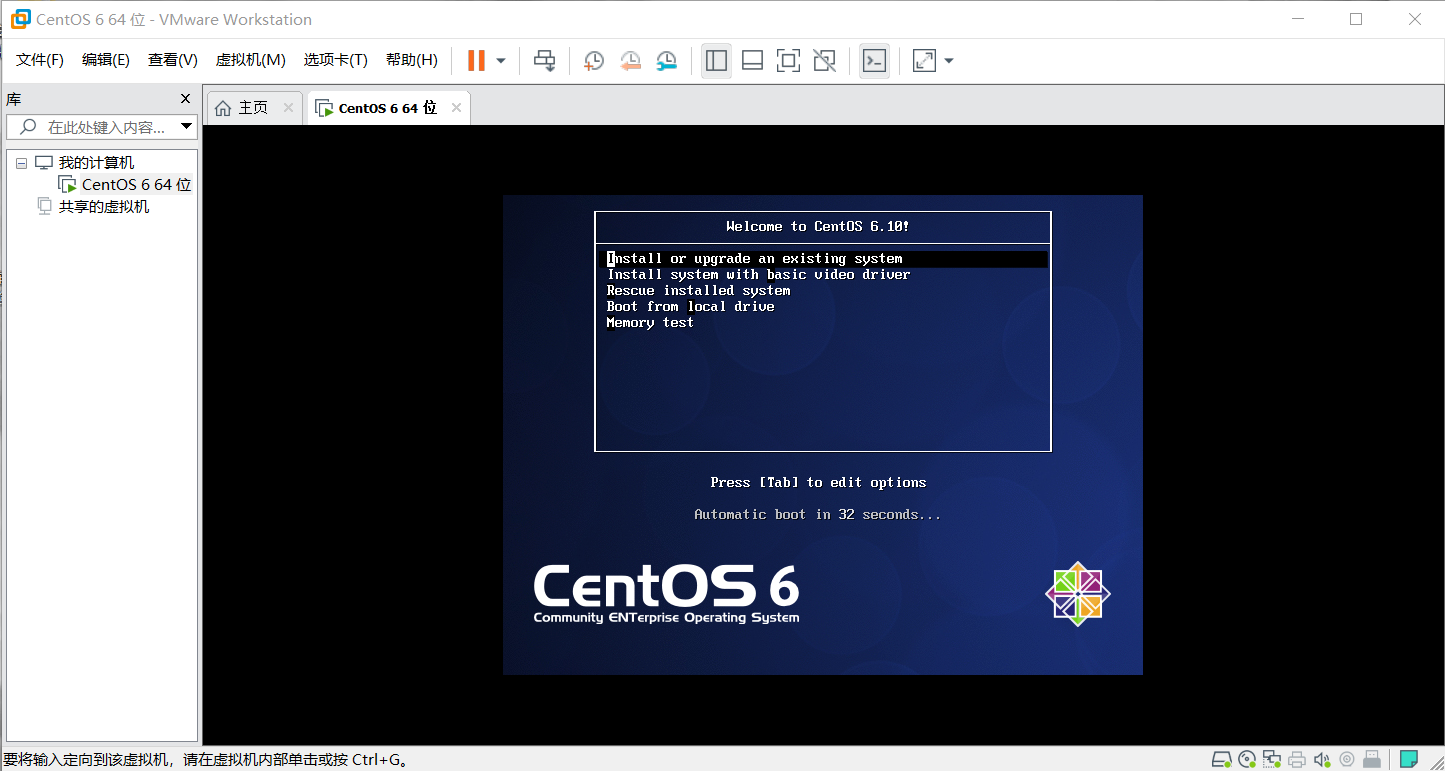Screen dimensions: 1445x771
Task: Click the CD/DVD drive status icon
Action: (x=1247, y=759)
